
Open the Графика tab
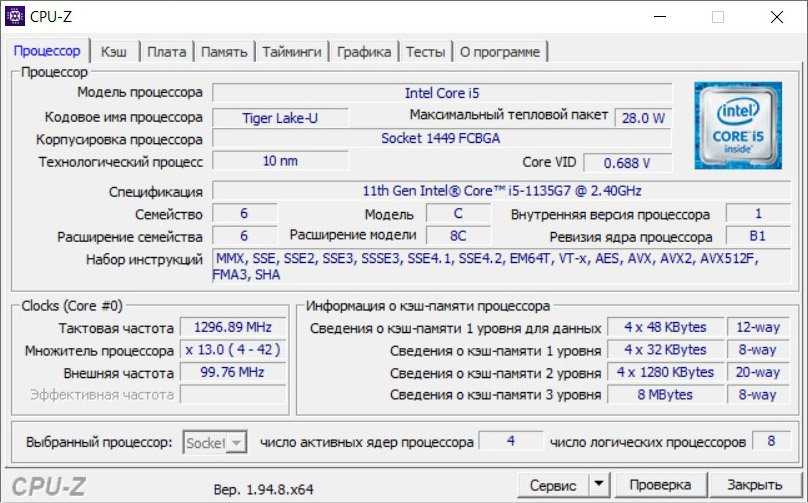tap(364, 52)
